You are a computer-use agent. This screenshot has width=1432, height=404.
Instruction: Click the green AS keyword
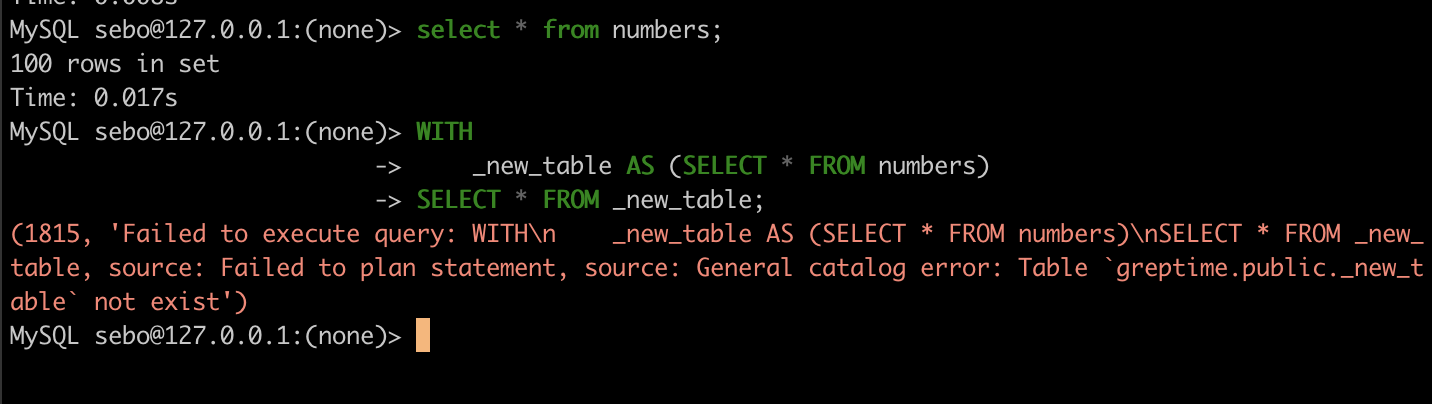click(x=639, y=166)
